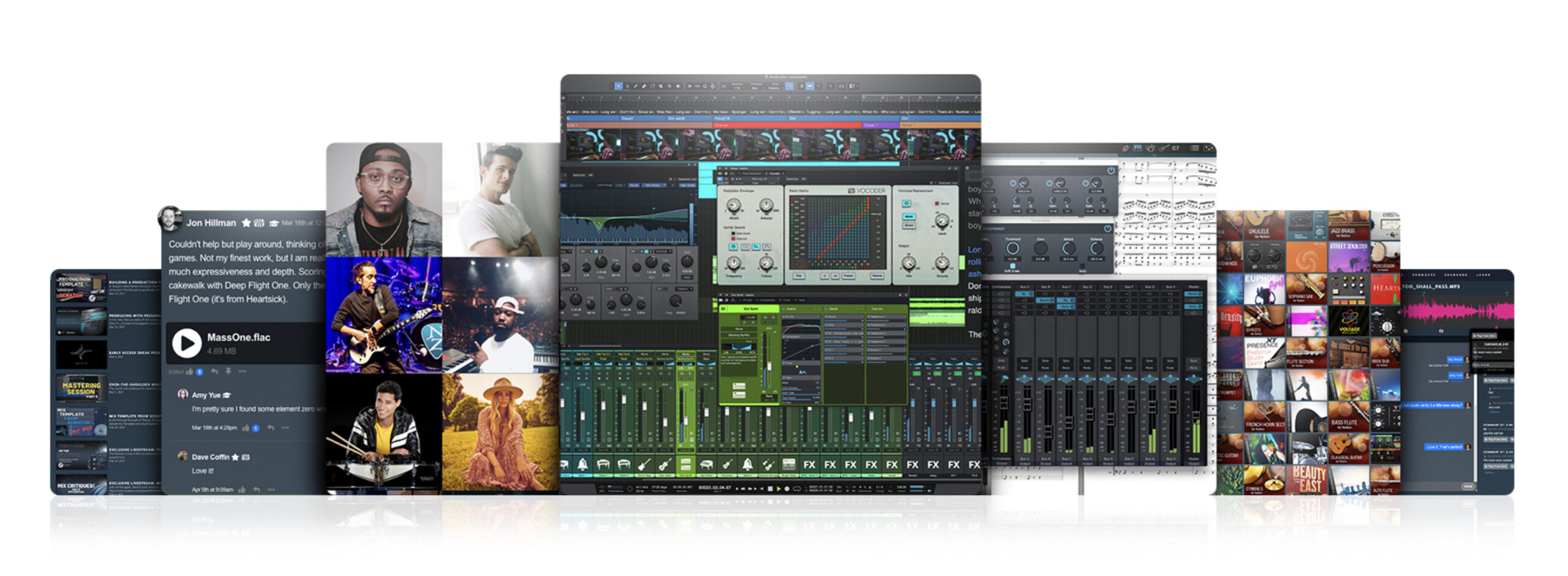The height and width of the screenshot is (576, 1568).
Task: Open the Euphoric sound set tile
Action: (1264, 289)
